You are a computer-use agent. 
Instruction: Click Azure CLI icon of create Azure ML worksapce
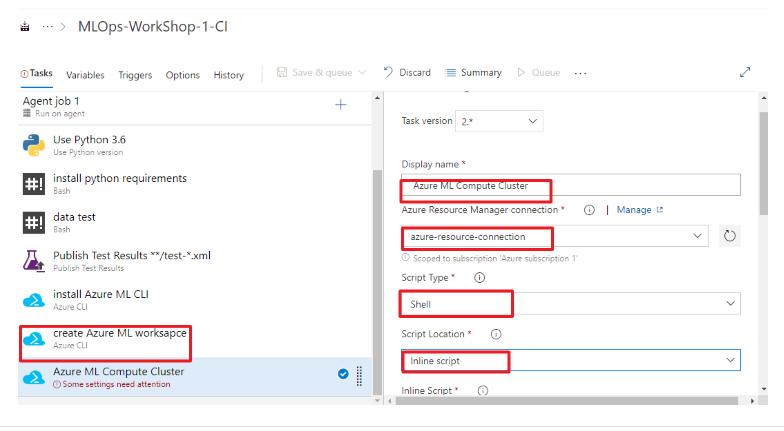34,338
